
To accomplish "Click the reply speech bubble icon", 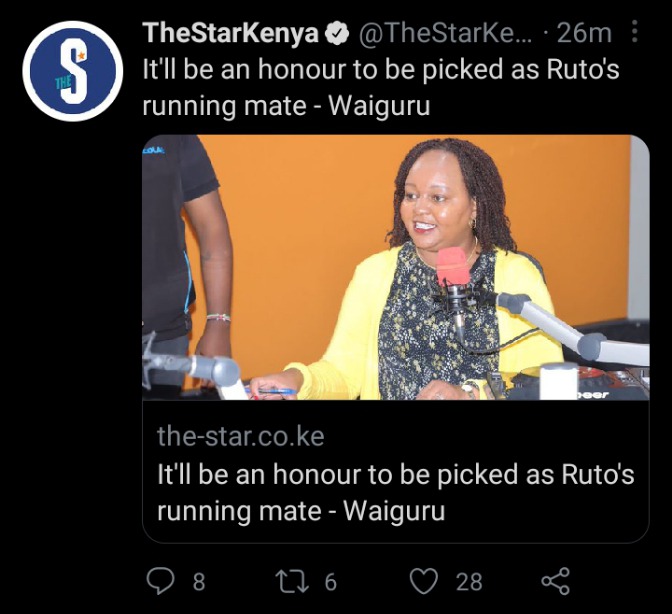I will (161, 581).
